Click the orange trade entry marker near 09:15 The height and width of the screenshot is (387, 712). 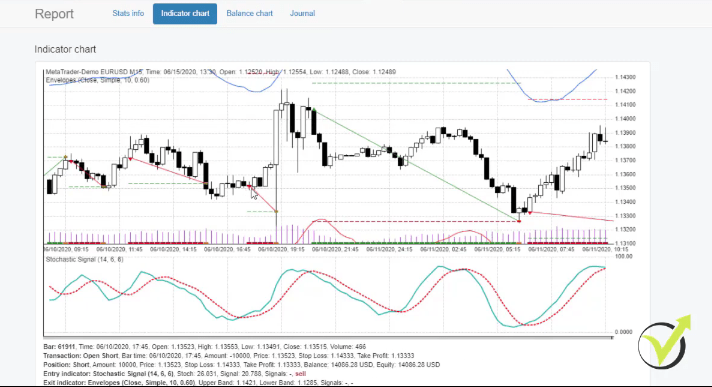coord(65,158)
